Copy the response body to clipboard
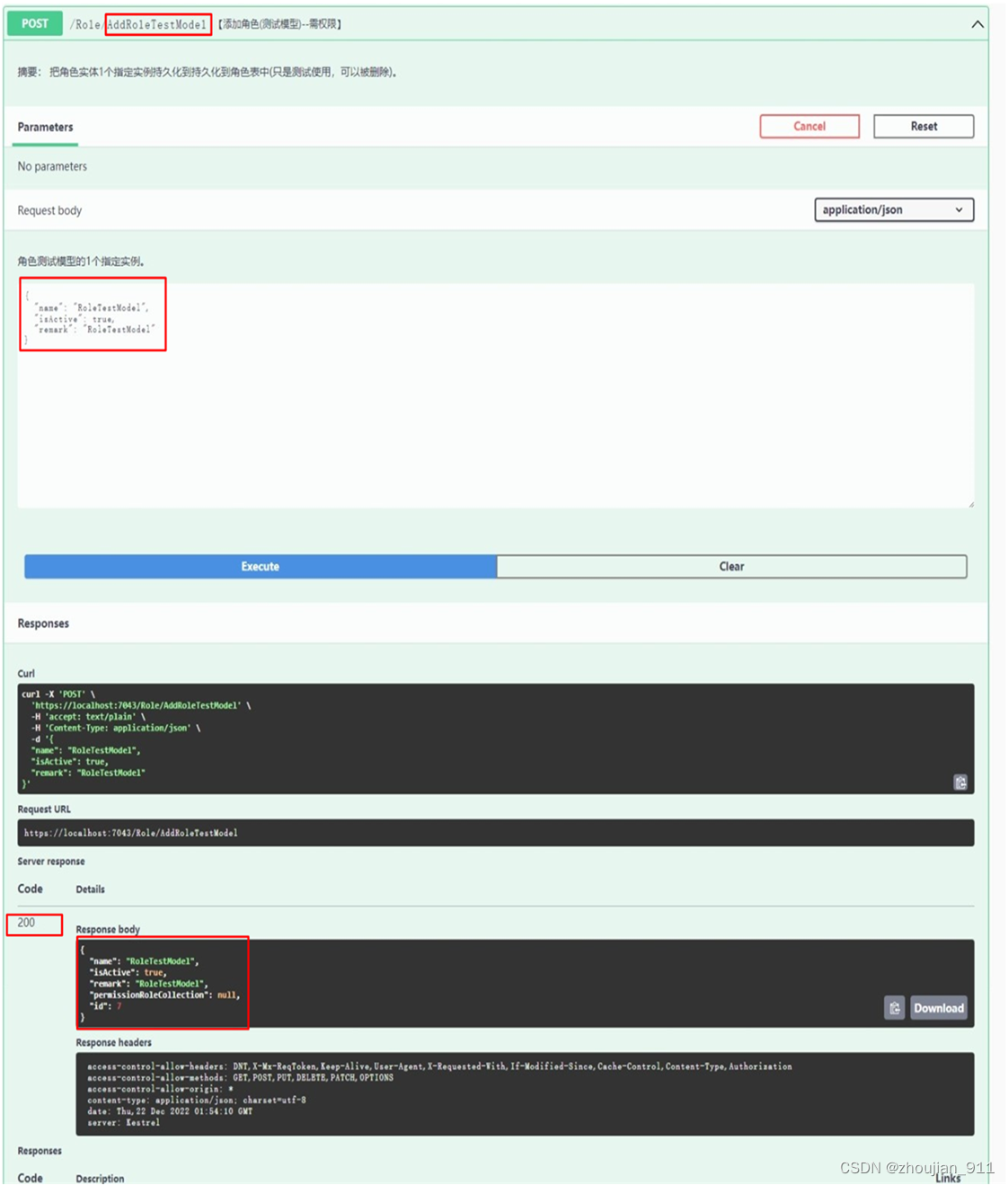1008x1185 pixels. (895, 1008)
